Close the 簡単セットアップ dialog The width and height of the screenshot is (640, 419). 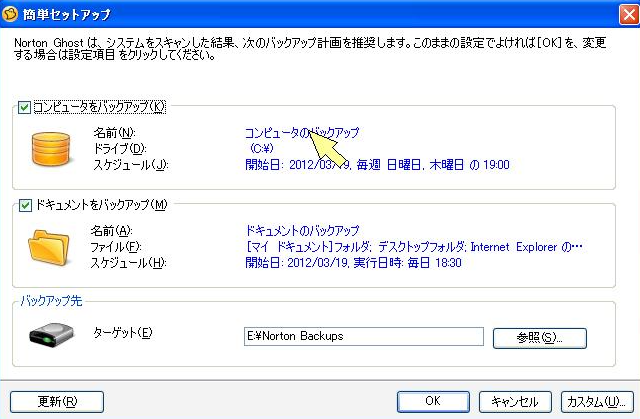[629, 14]
